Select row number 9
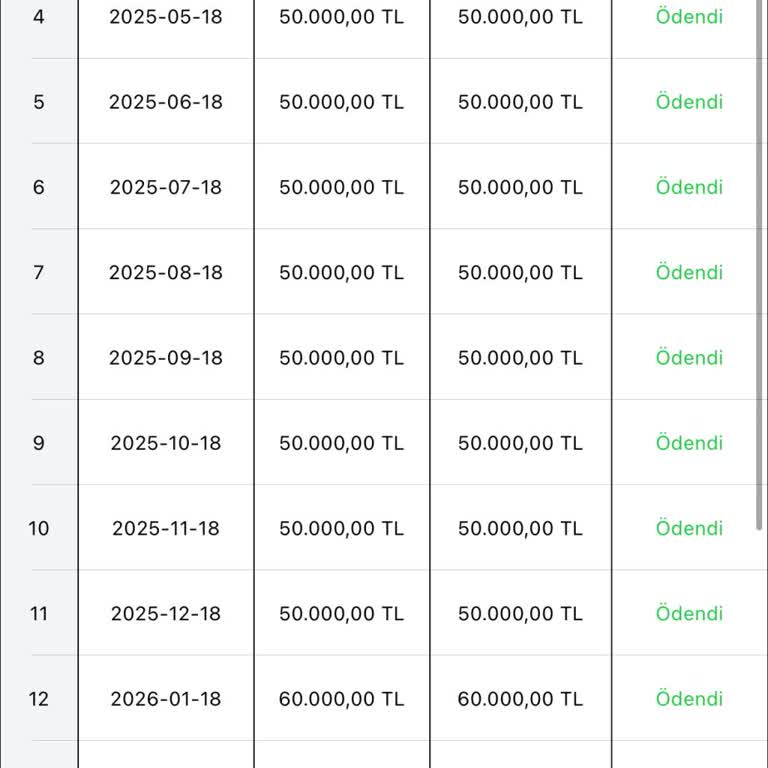This screenshot has height=768, width=768. coord(39,443)
